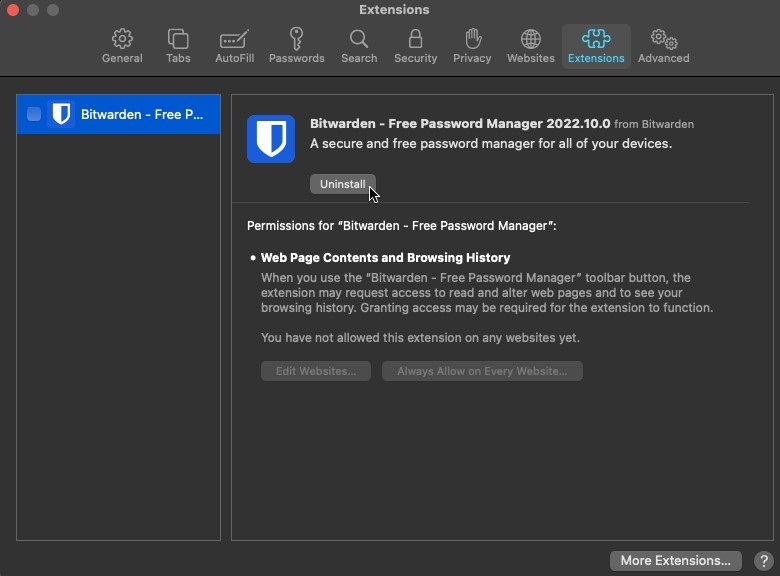780x576 pixels.
Task: Click Always Allow on Every Website...
Action: (482, 371)
